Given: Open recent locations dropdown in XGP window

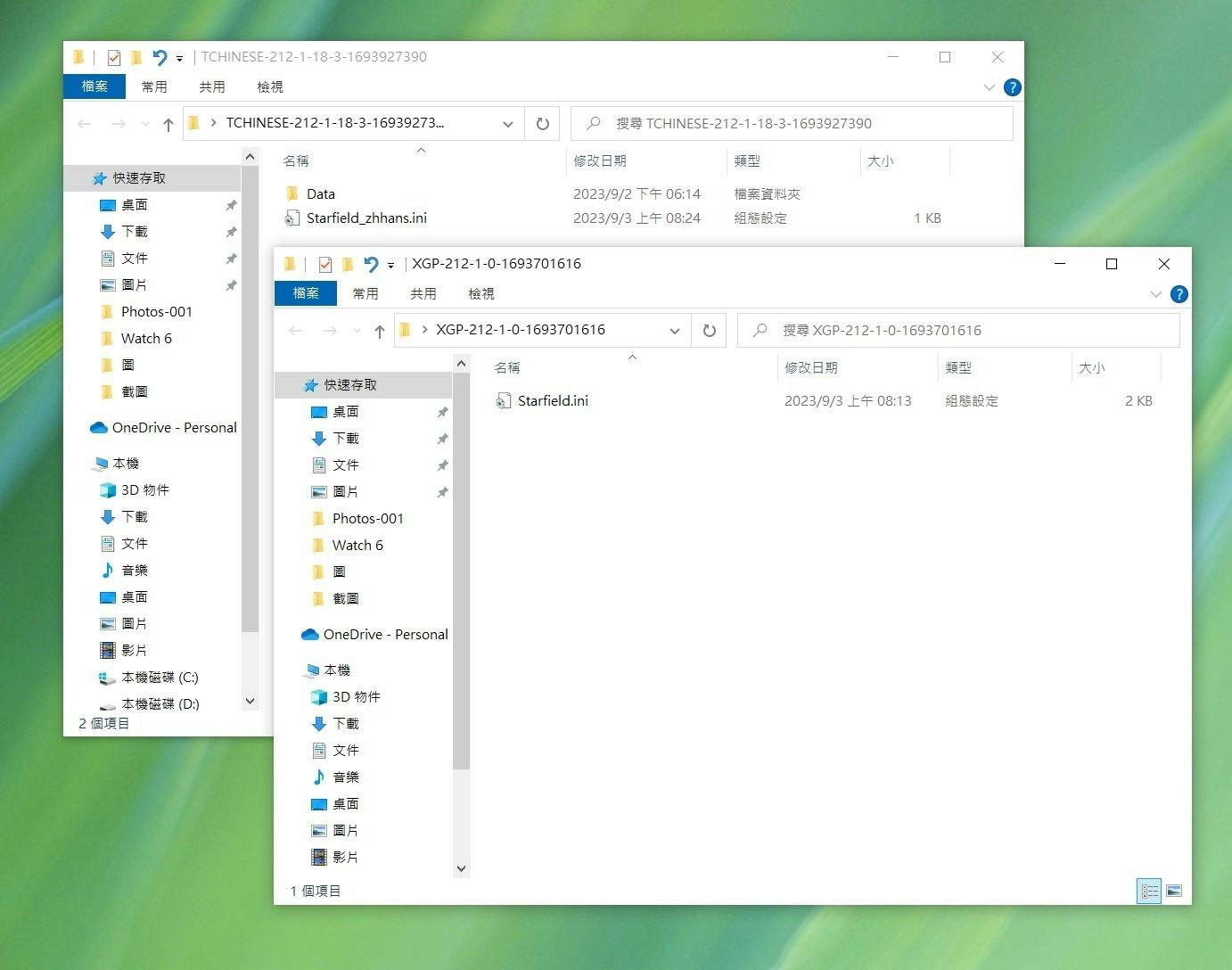Looking at the screenshot, I should 357,331.
